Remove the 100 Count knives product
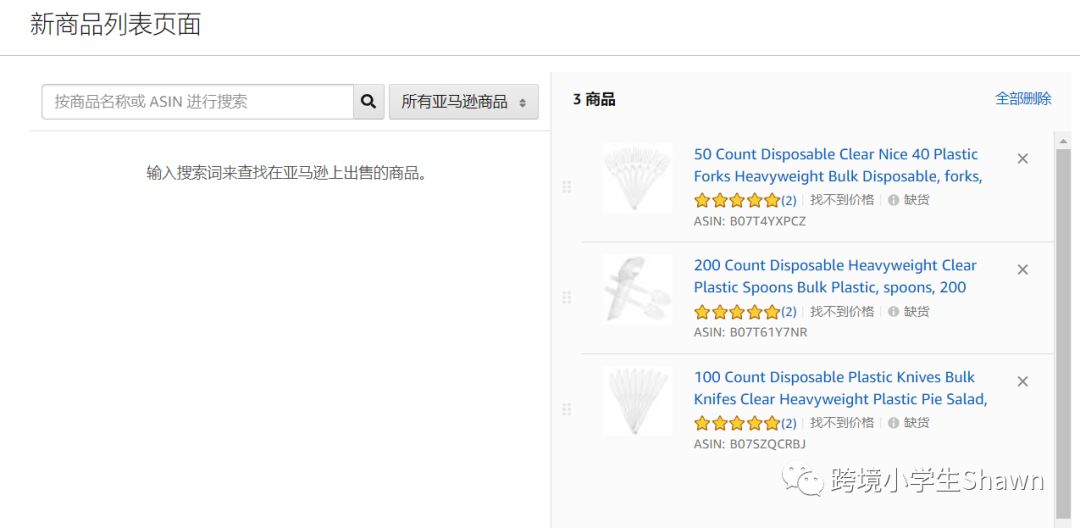Image resolution: width=1080 pixels, height=528 pixels. tap(1022, 381)
